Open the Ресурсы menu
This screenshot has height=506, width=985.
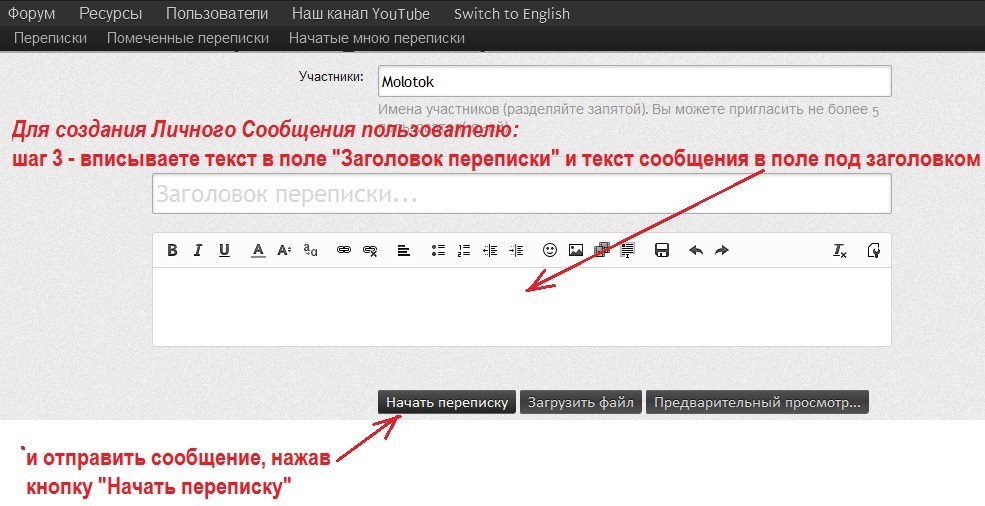click(110, 14)
